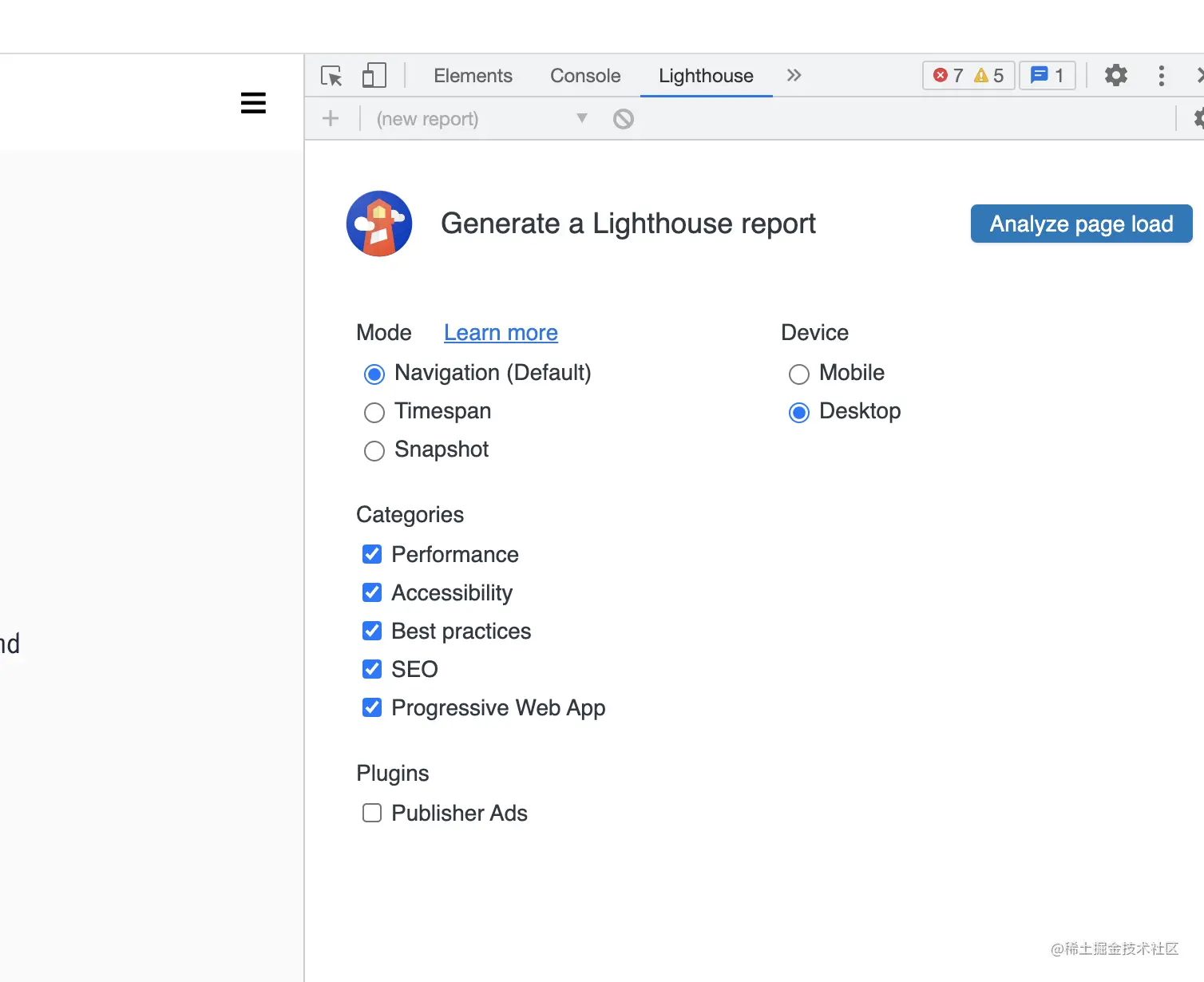Click the Lighthouse logo
Screen dimensions: 1204x982
[379, 224]
